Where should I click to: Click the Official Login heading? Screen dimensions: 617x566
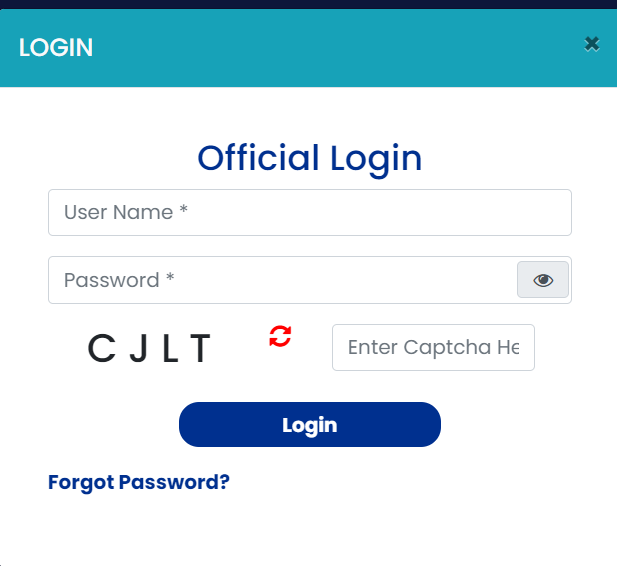point(309,158)
